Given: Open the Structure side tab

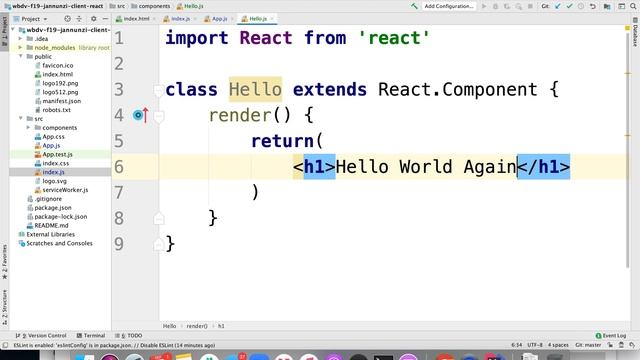Looking at the screenshot, I should (x=4, y=307).
